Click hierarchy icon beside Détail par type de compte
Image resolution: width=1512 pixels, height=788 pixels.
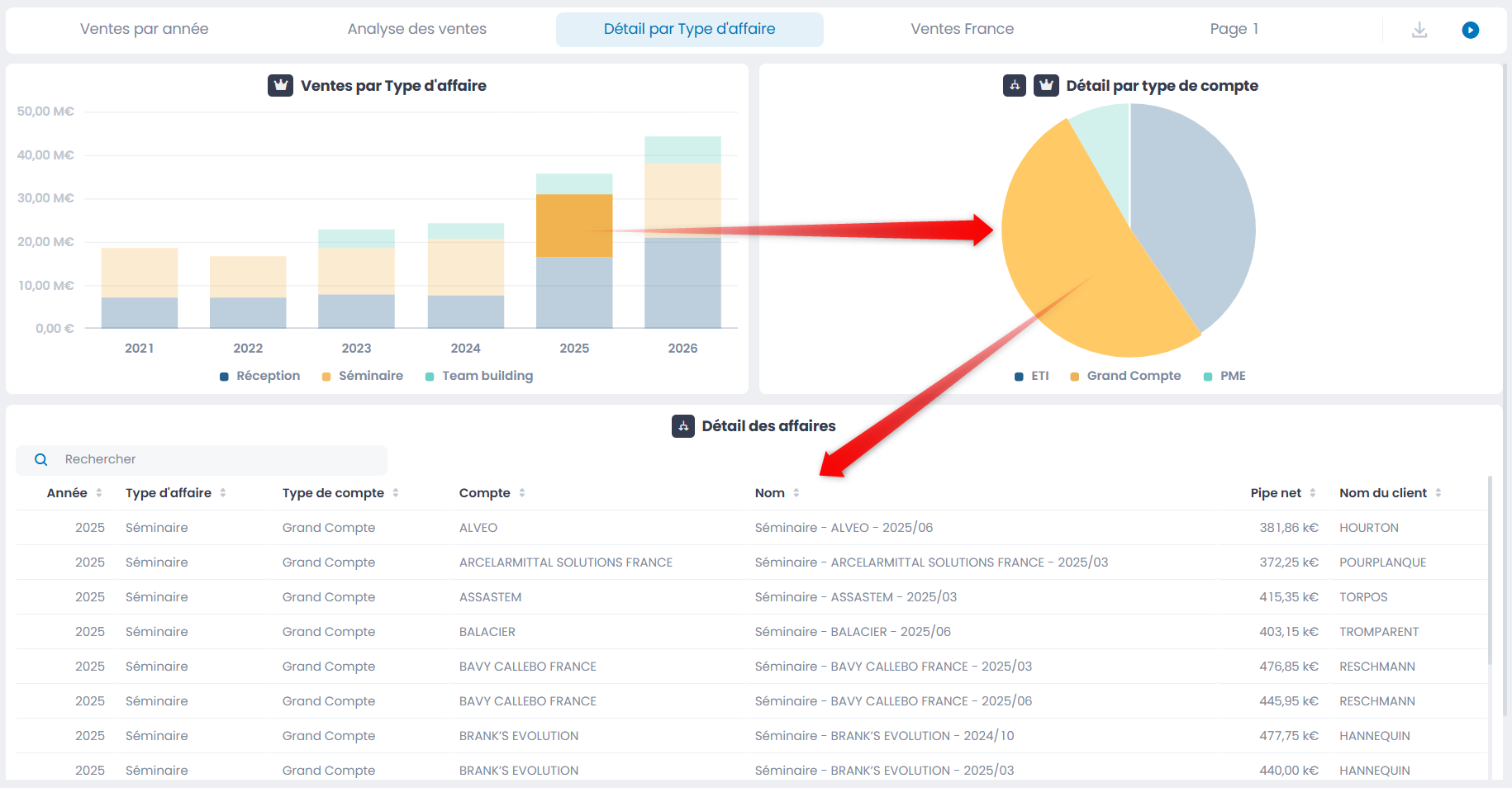click(x=1015, y=85)
